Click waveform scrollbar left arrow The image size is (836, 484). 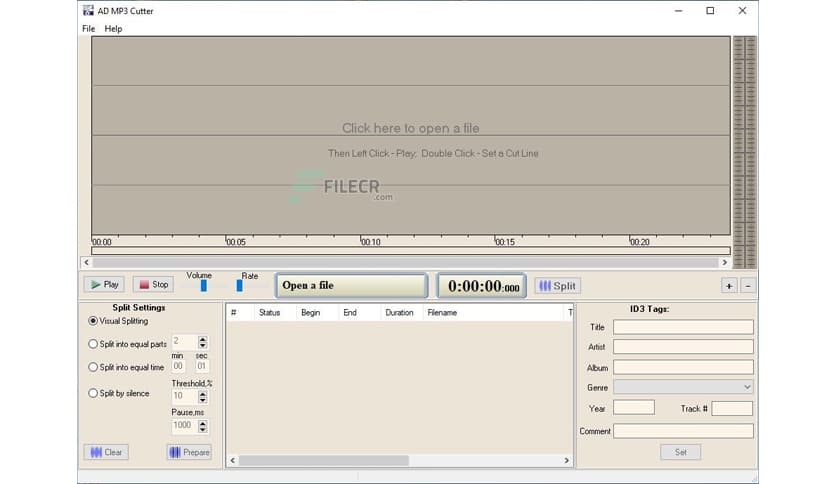(86, 262)
